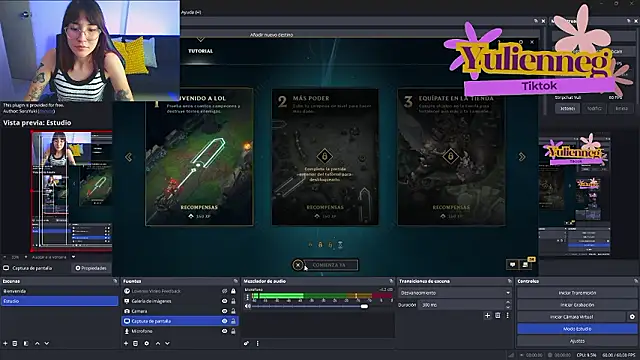Undock the Escenas panel
This screenshot has height=360, width=640.
pyautogui.click(x=115, y=281)
